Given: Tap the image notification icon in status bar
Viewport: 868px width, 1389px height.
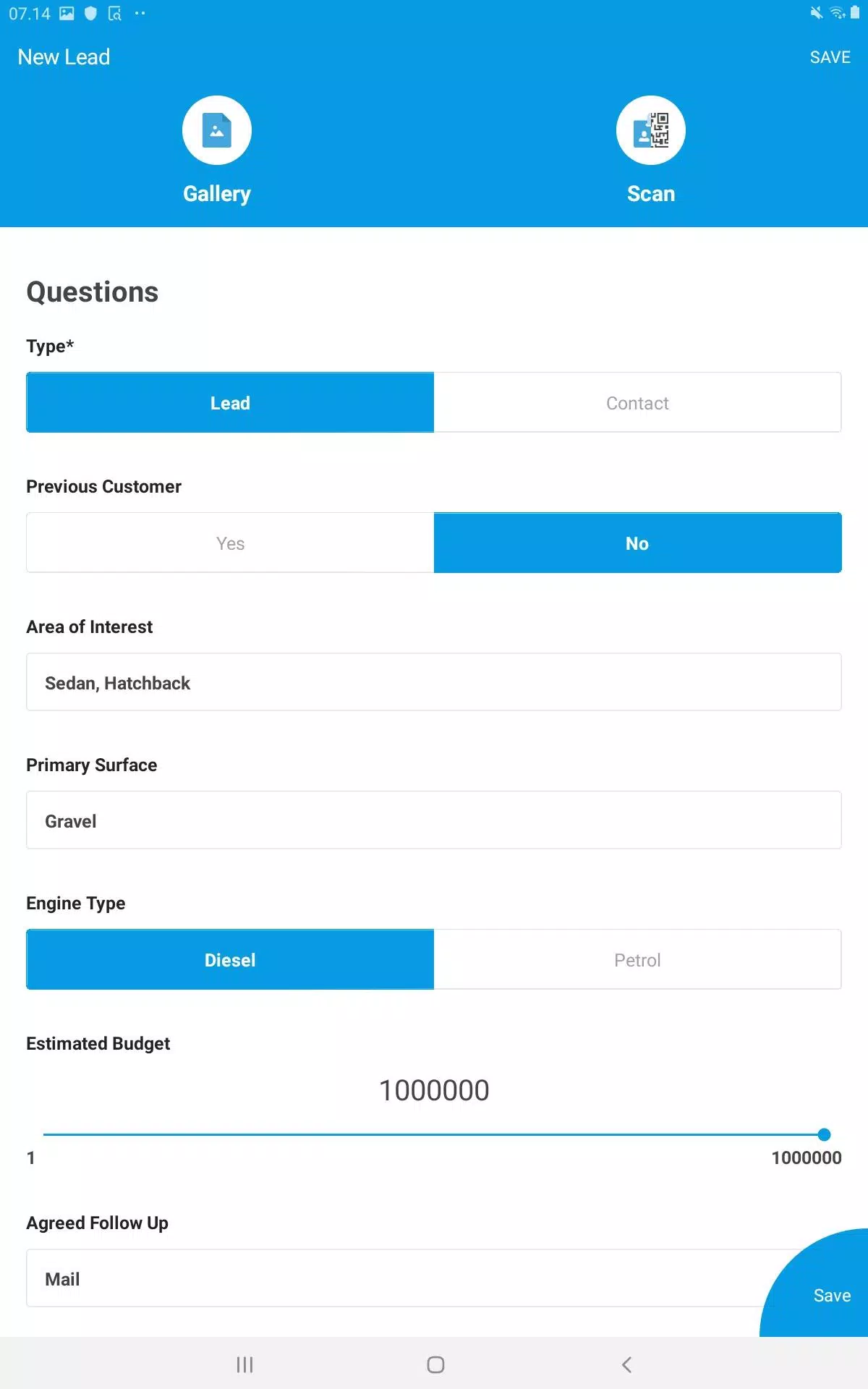Looking at the screenshot, I should coord(67,13).
